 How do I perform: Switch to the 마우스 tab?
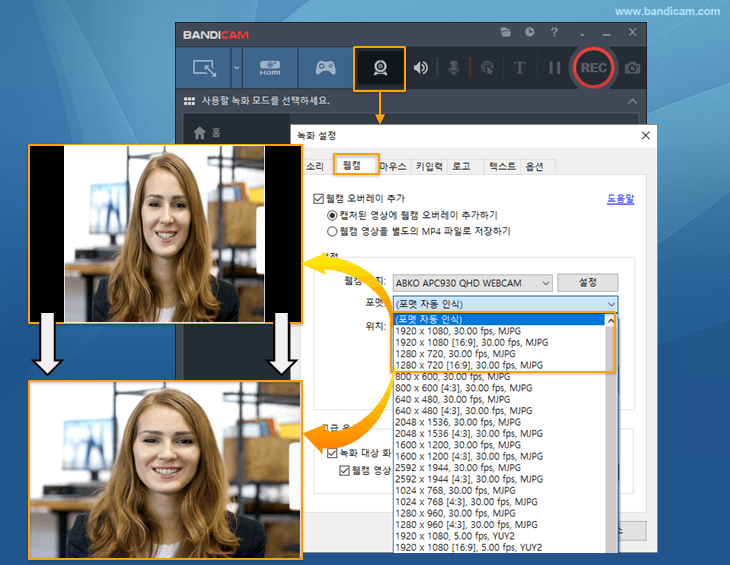(393, 166)
